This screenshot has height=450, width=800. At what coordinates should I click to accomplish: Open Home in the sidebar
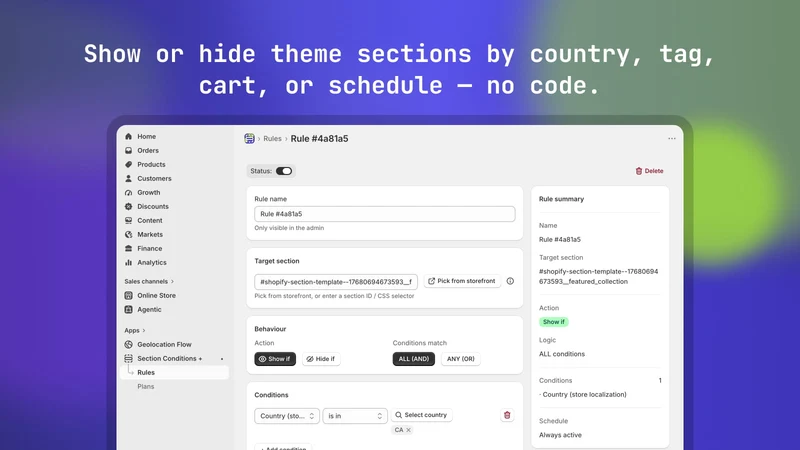point(146,136)
